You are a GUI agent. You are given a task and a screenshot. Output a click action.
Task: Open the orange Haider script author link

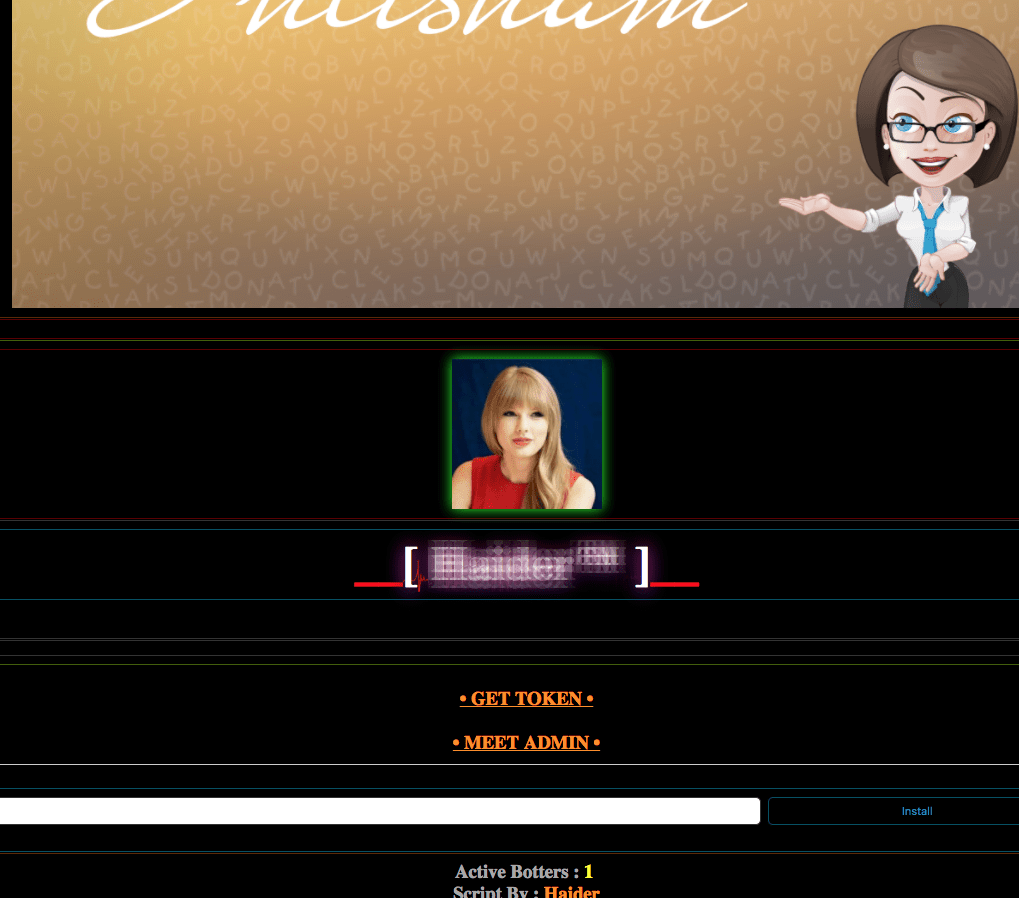click(x=571, y=891)
